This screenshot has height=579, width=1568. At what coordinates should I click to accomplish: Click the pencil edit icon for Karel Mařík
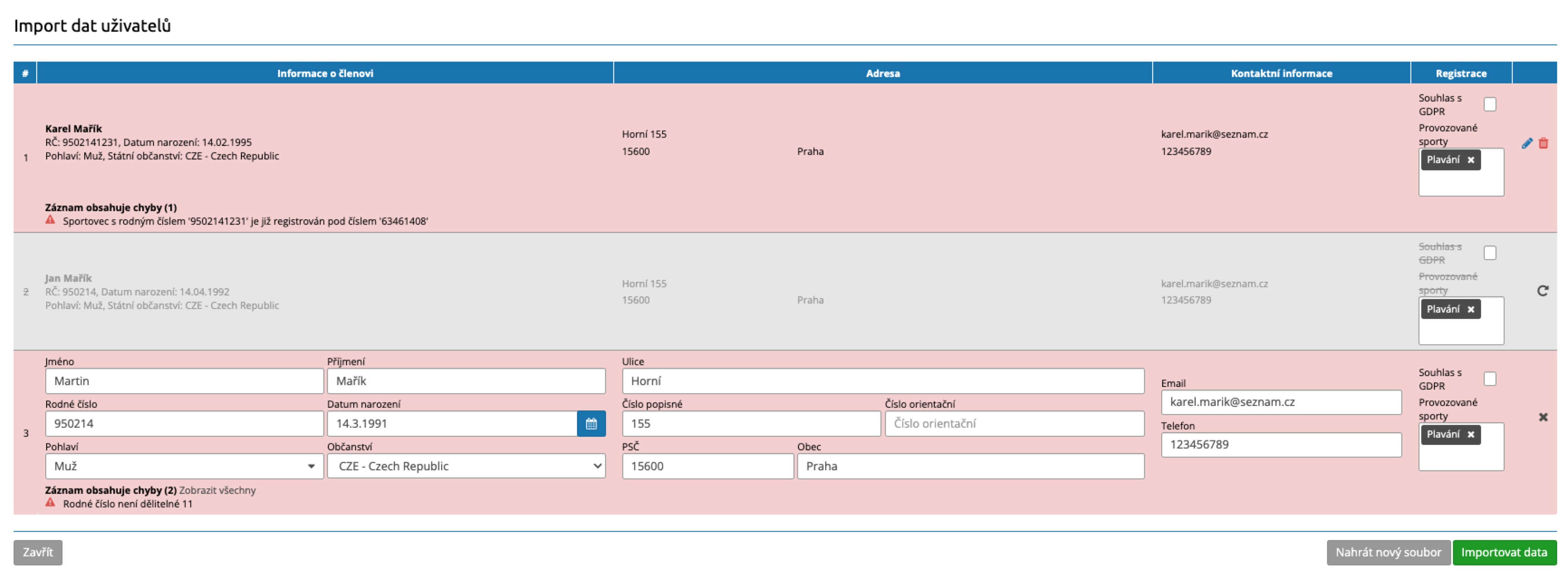1527,144
